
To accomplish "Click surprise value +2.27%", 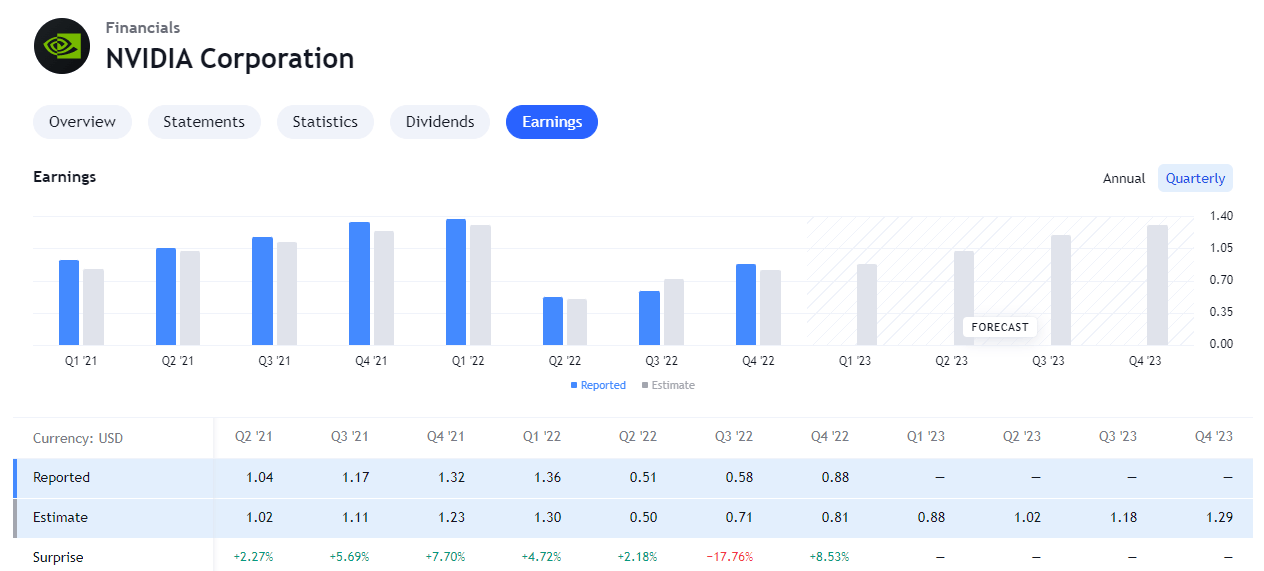I will (253, 557).
